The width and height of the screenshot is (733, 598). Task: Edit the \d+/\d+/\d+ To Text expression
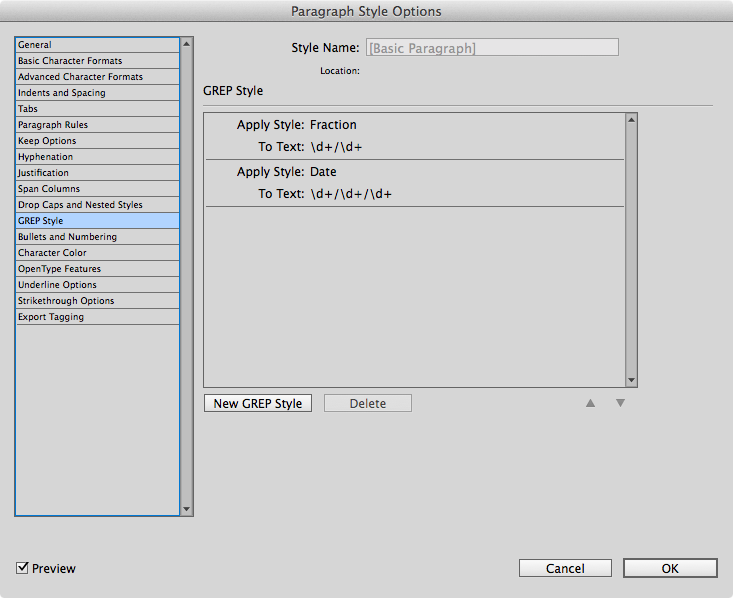point(351,194)
